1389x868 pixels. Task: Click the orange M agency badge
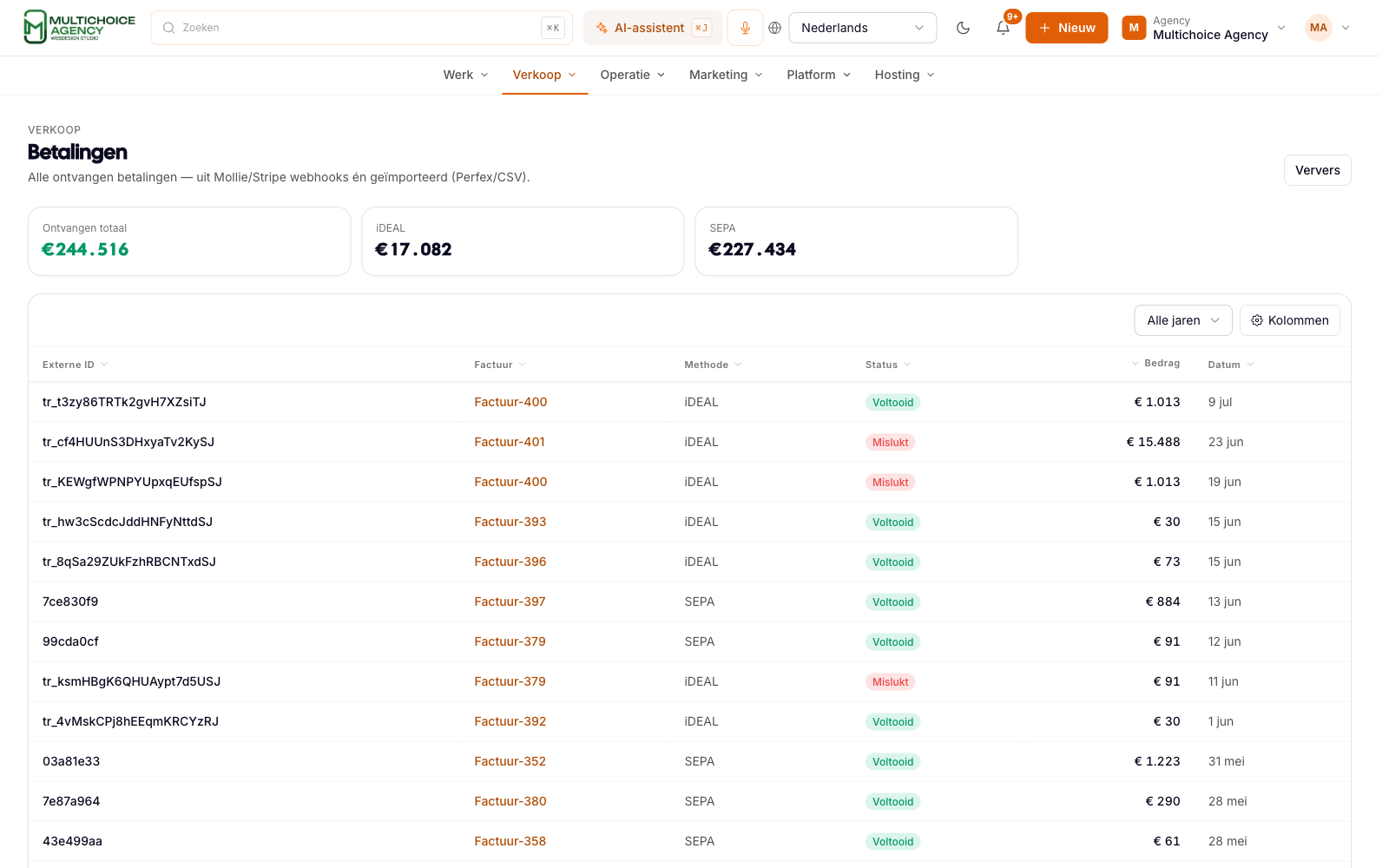coord(1134,28)
